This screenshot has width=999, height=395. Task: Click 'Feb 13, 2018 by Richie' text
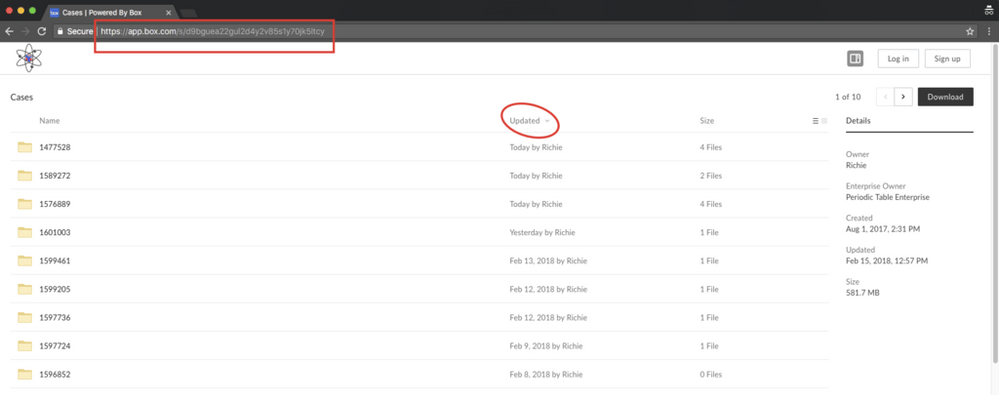coord(548,261)
